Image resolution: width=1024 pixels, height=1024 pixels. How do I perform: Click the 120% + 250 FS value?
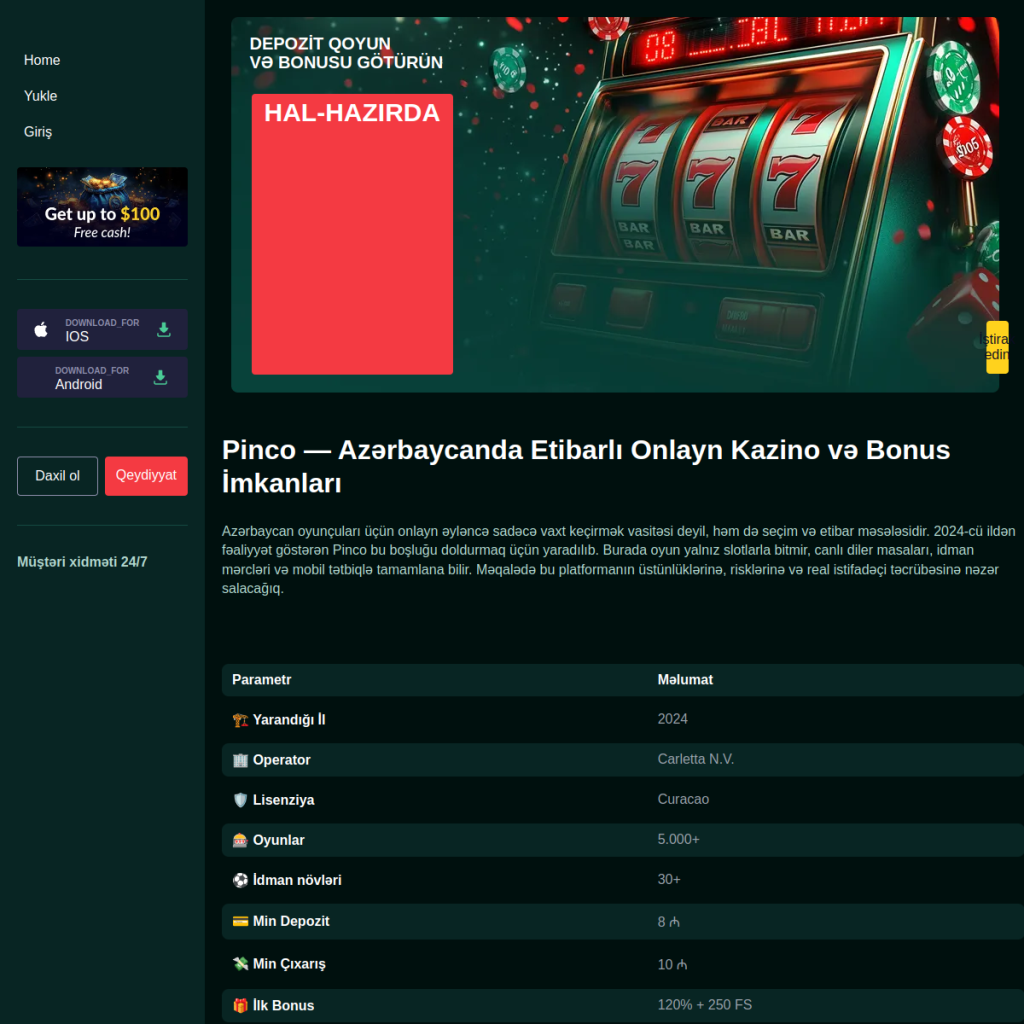tap(705, 1005)
